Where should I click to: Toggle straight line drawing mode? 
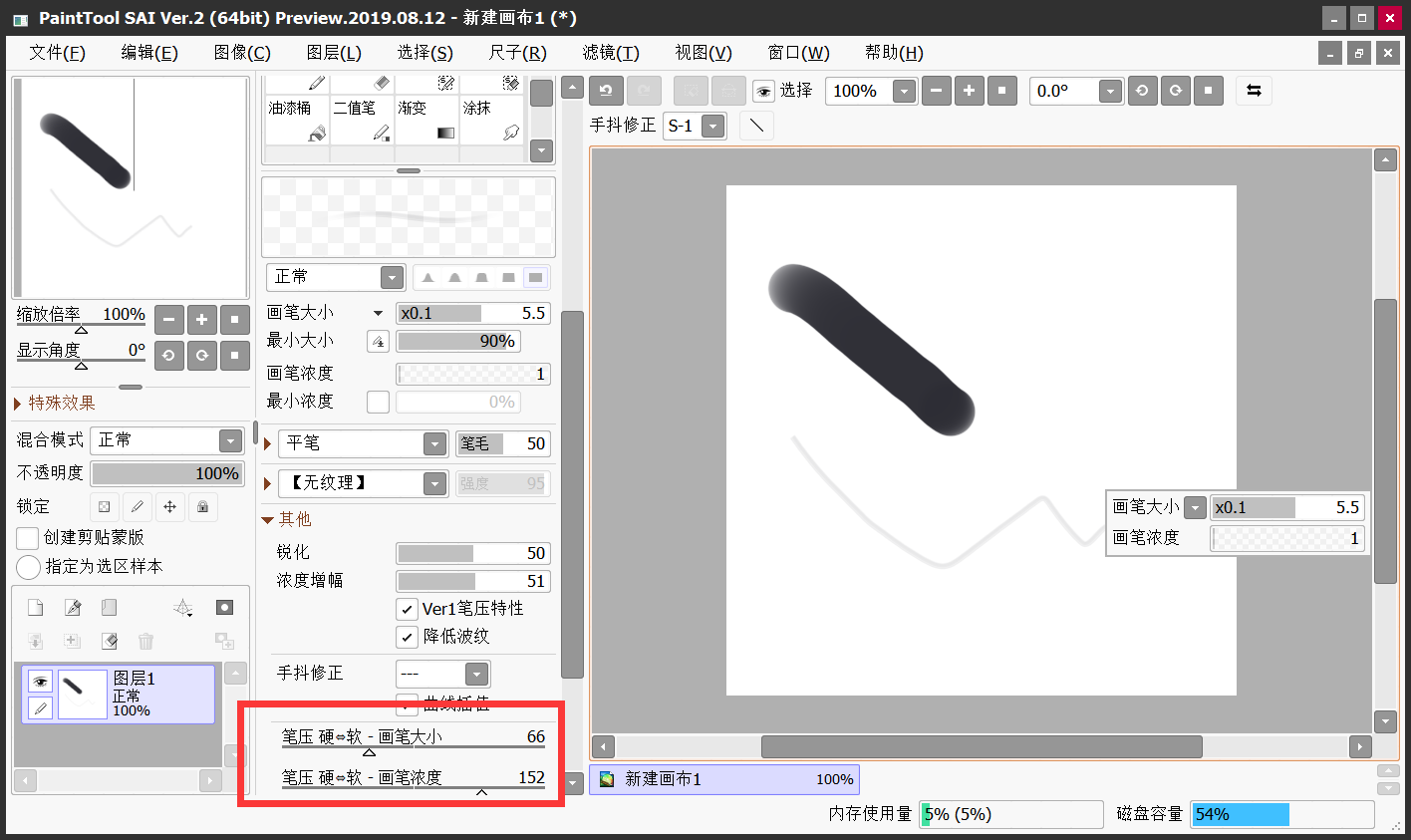click(756, 126)
